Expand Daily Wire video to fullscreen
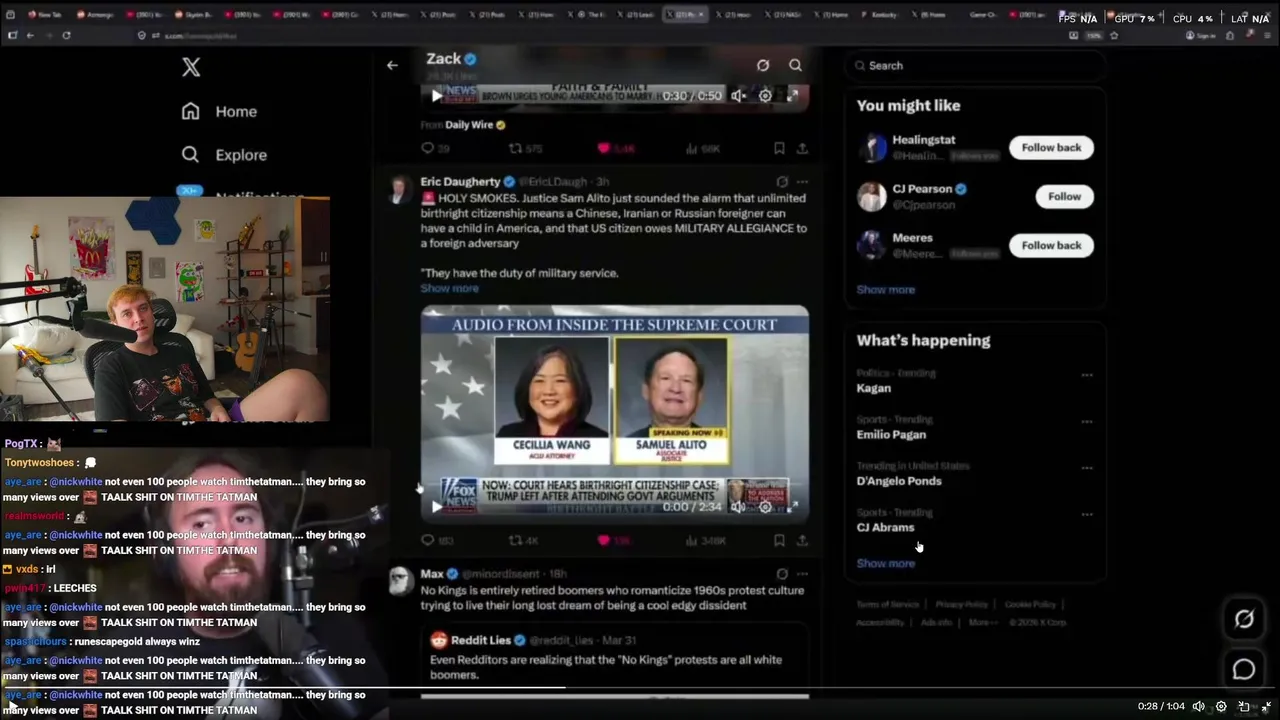 (792, 96)
